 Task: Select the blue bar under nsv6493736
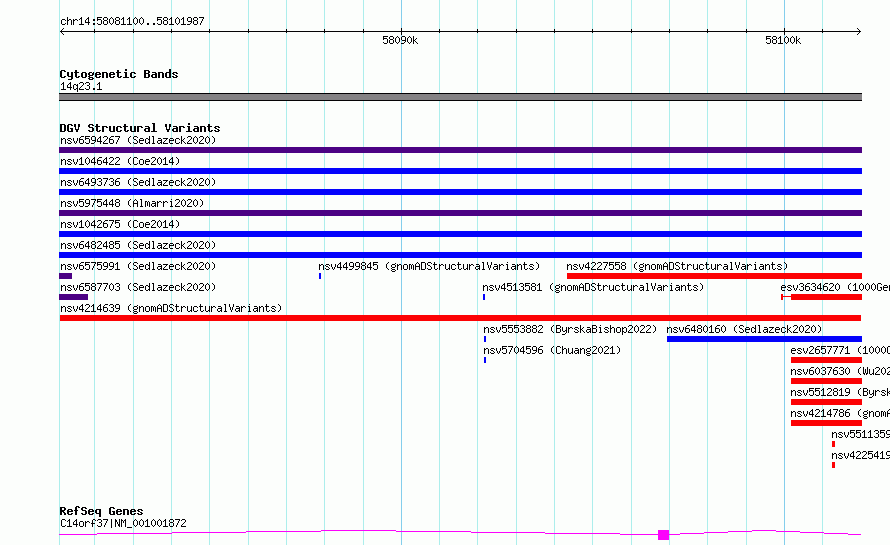click(x=460, y=192)
